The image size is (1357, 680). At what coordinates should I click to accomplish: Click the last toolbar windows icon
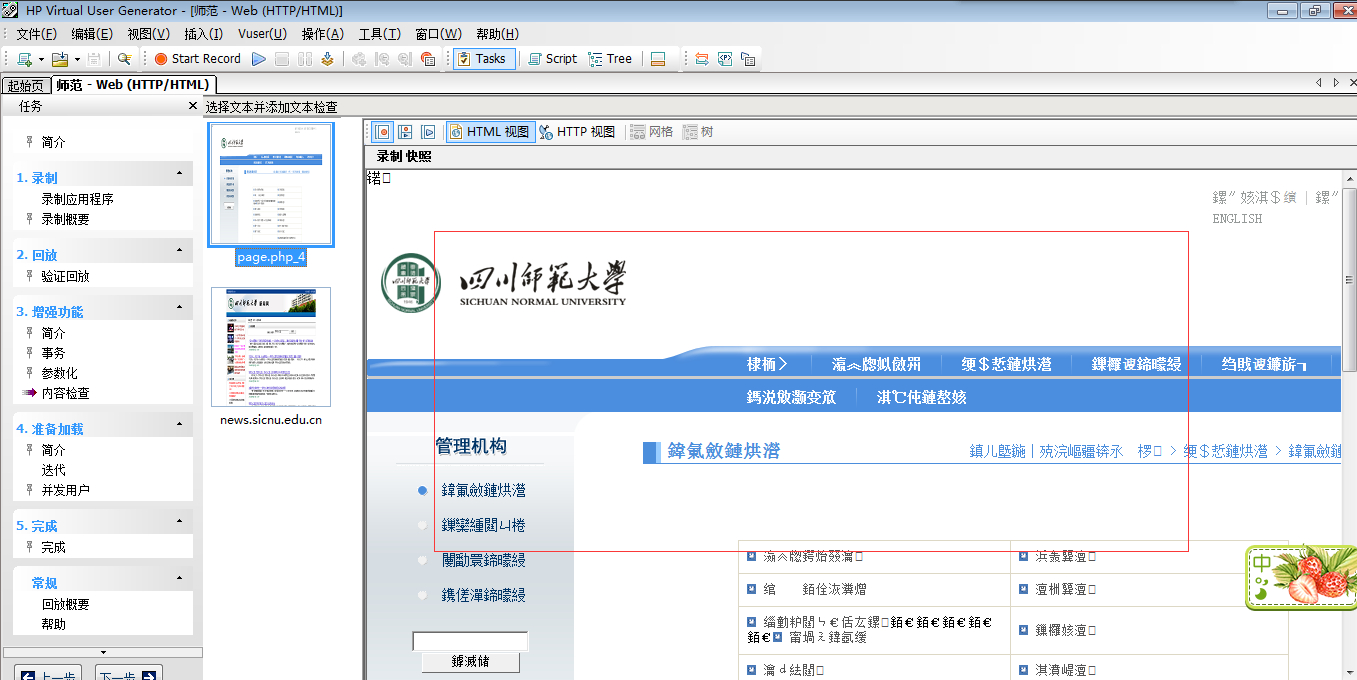(748, 59)
